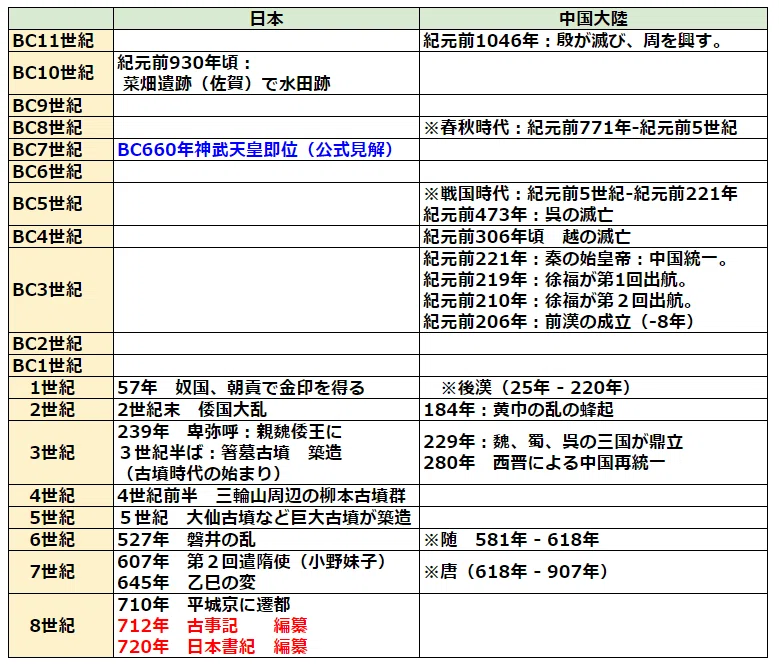Select ３世紀半ば：箸墓古墳 築造 line
779x664 pixels.
pos(230,452)
